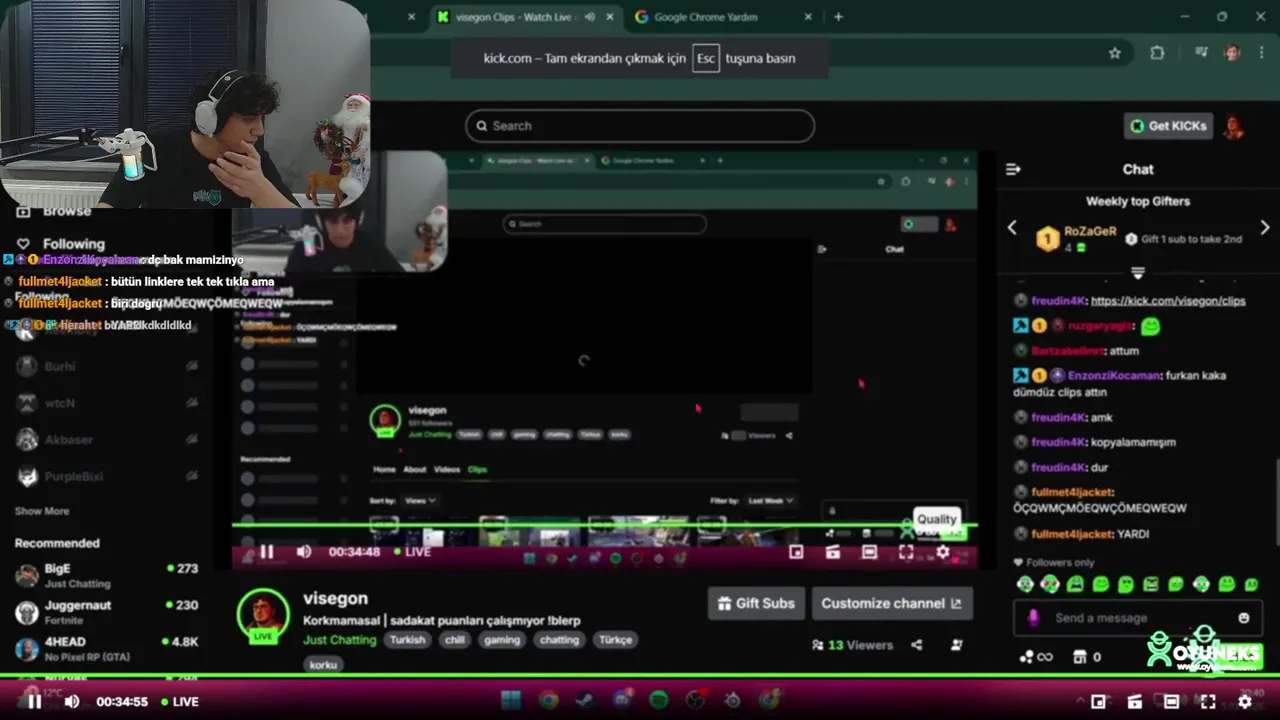Image resolution: width=1280 pixels, height=720 pixels.
Task: Switch to Clips tab in nested page
Action: point(478,469)
